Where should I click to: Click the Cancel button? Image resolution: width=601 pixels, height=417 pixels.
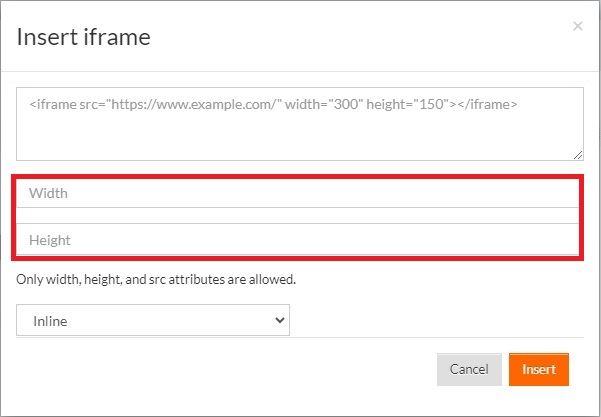tap(469, 369)
